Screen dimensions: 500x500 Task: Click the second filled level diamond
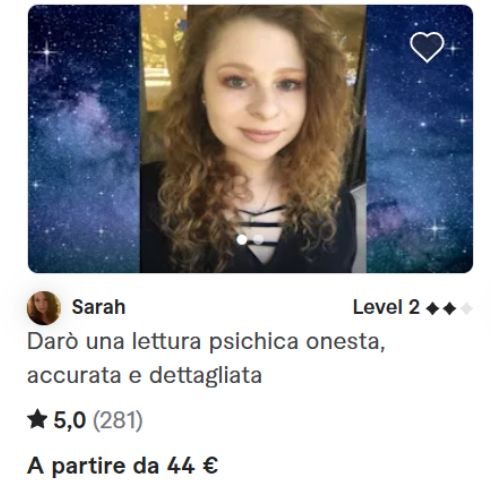pyautogui.click(x=449, y=308)
